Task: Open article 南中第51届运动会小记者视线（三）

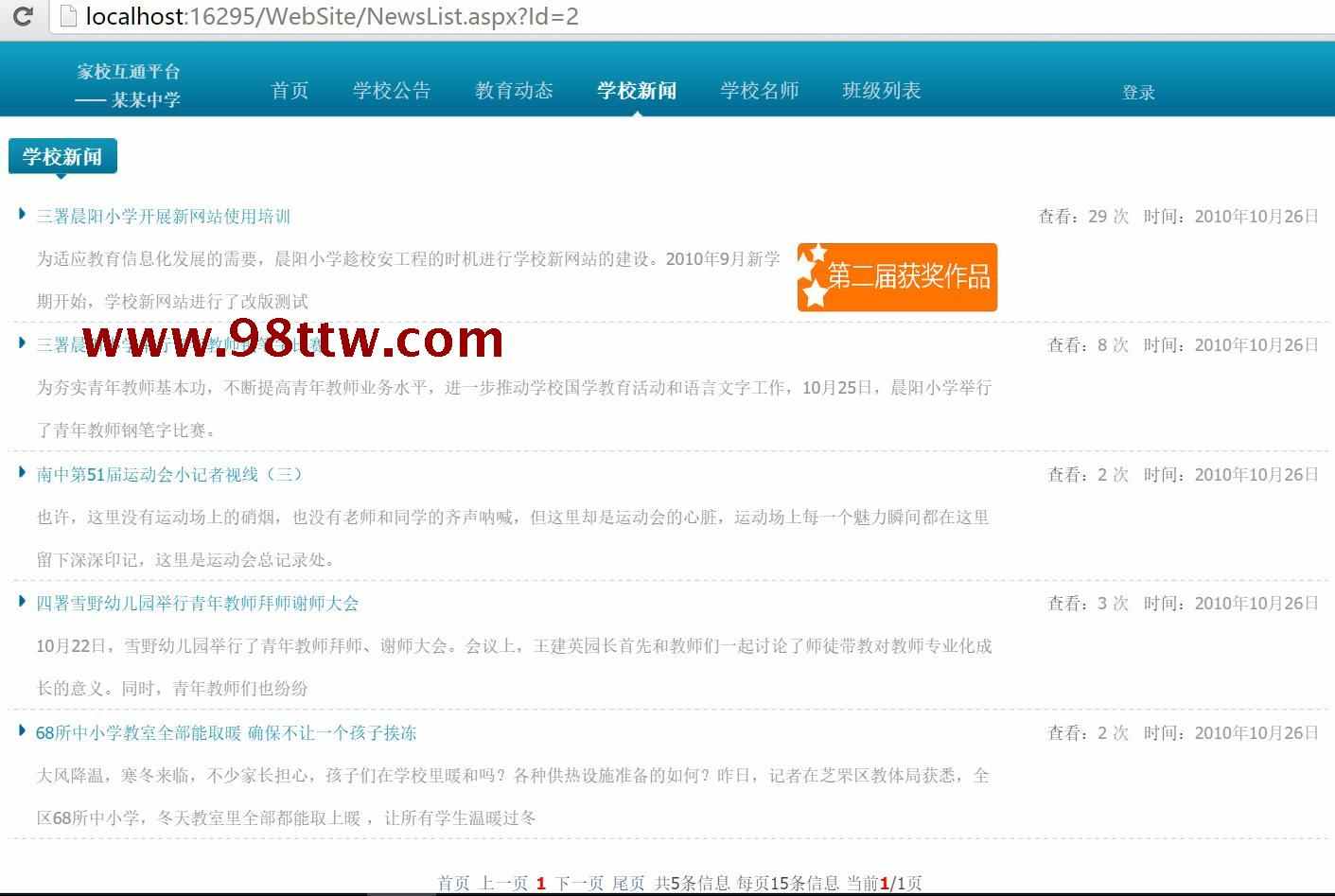Action: pos(169,474)
